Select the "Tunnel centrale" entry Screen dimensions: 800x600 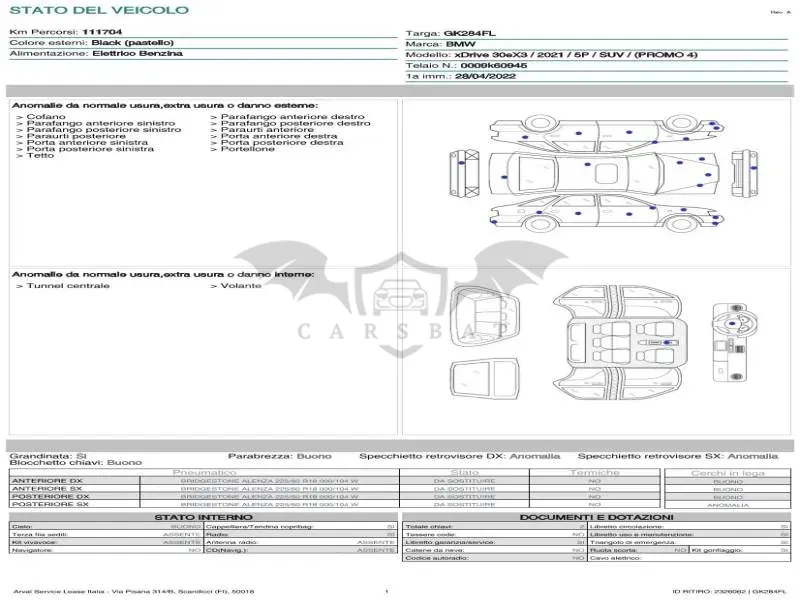68,286
